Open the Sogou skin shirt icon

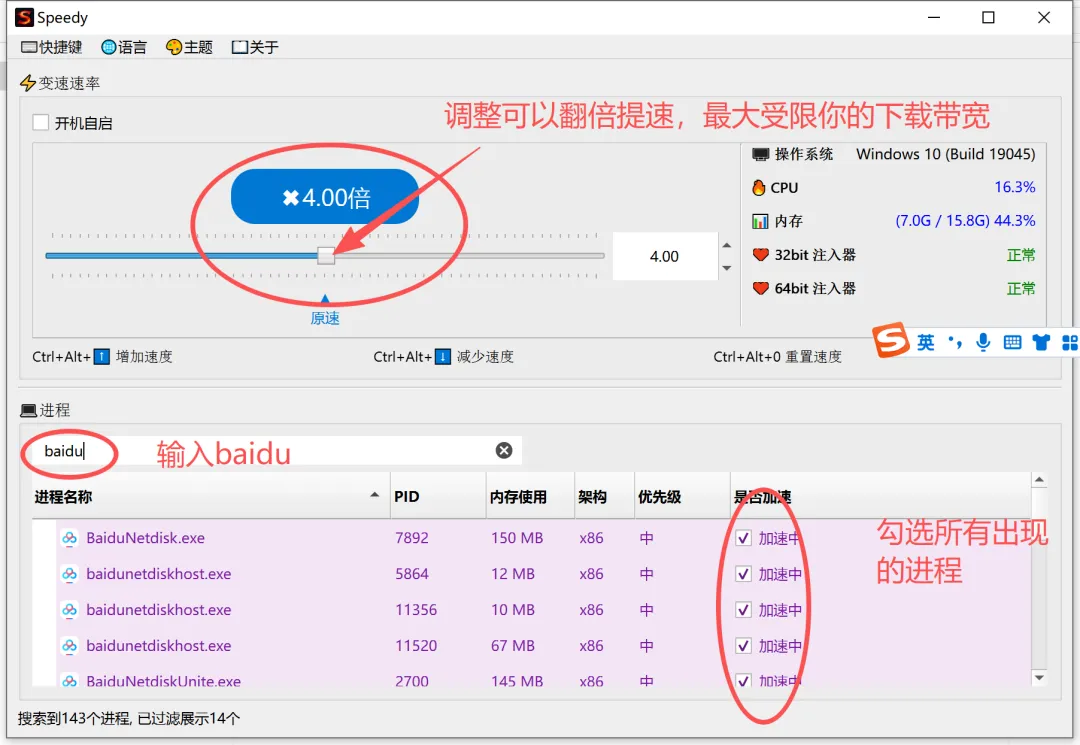click(1041, 342)
